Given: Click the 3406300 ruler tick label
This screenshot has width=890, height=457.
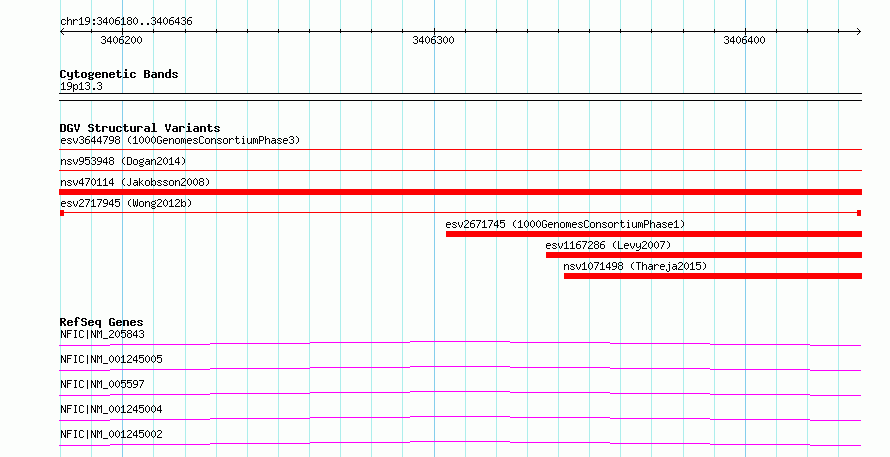Looking at the screenshot, I should point(433,40).
